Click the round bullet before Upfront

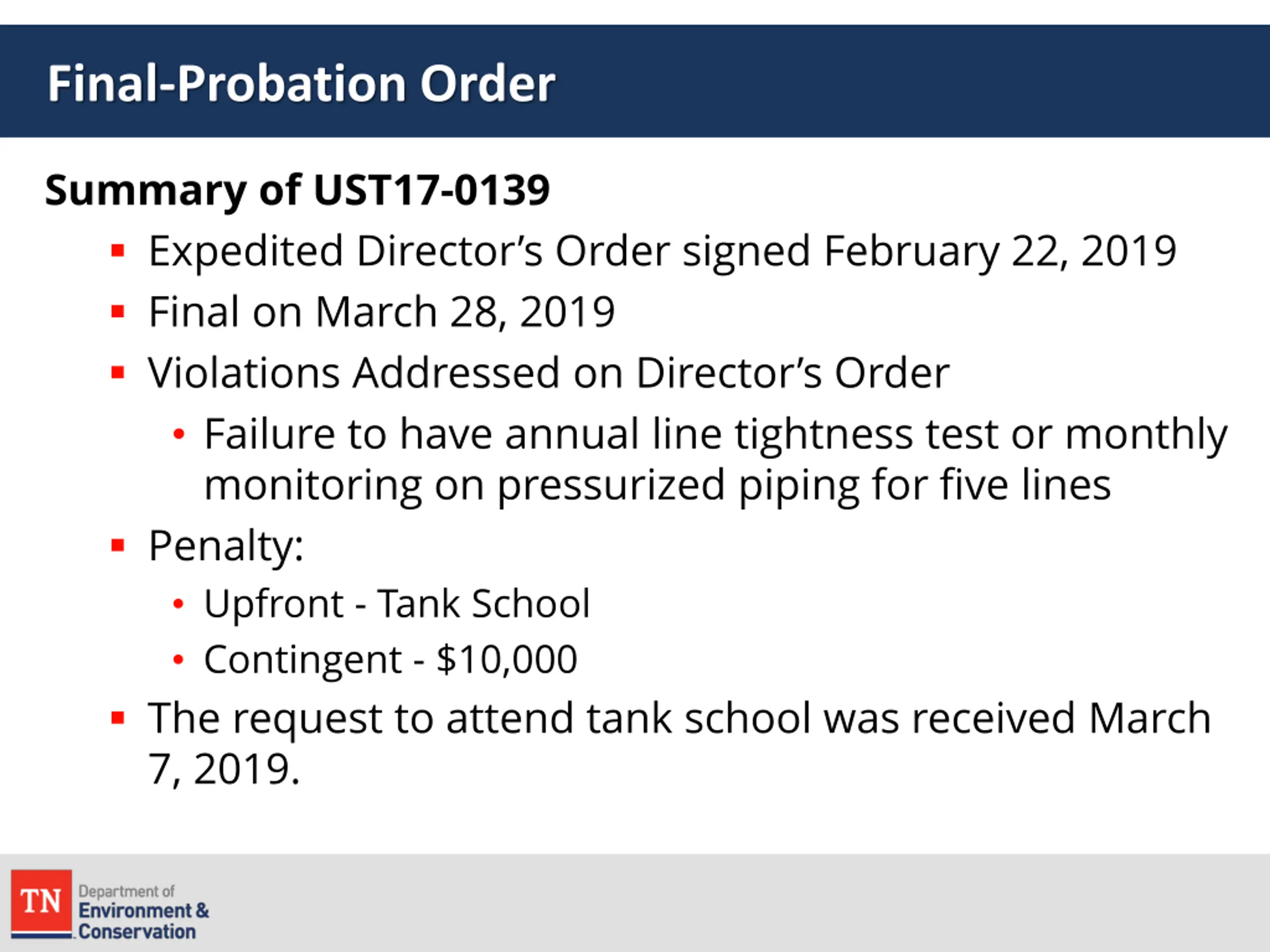(x=179, y=604)
